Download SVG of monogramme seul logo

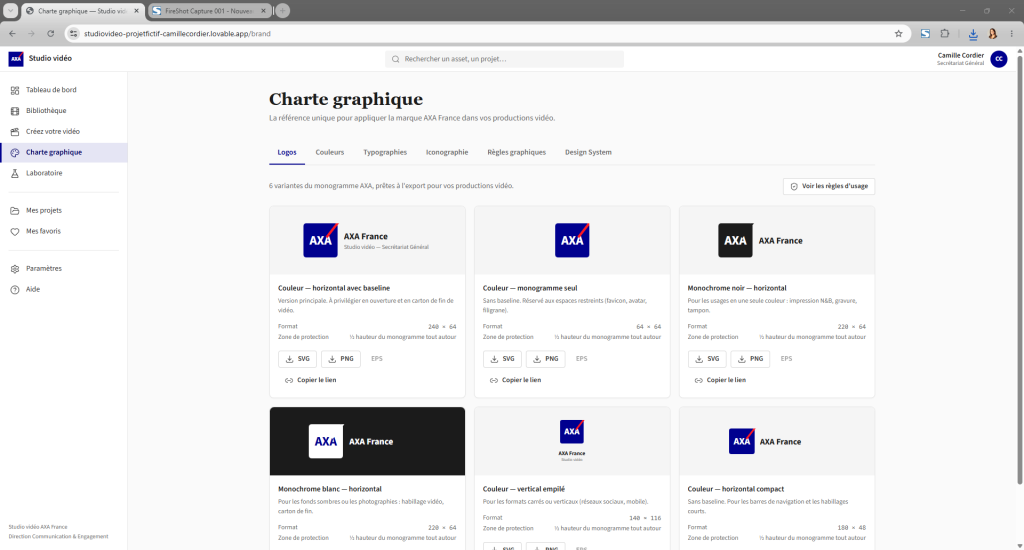pos(502,359)
